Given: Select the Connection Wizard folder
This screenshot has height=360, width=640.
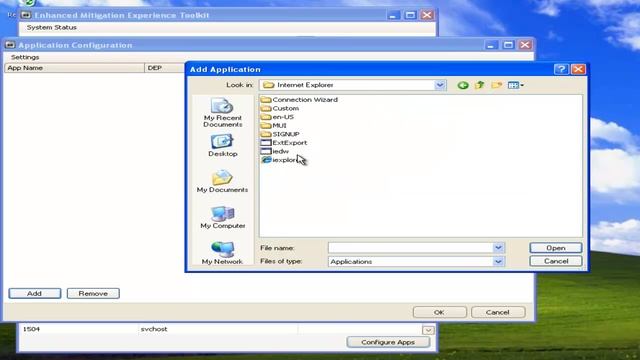Looking at the screenshot, I should 299,100.
